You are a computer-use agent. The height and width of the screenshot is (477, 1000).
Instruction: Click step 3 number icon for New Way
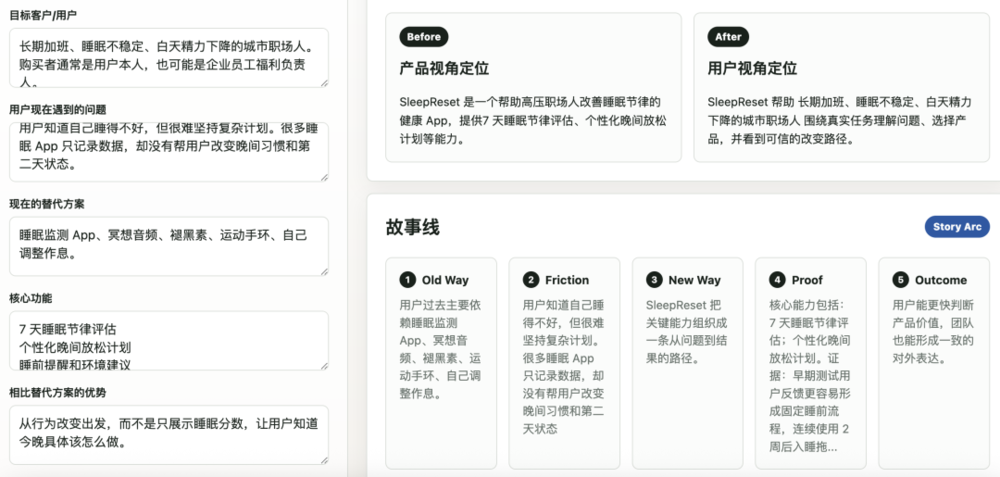654,280
